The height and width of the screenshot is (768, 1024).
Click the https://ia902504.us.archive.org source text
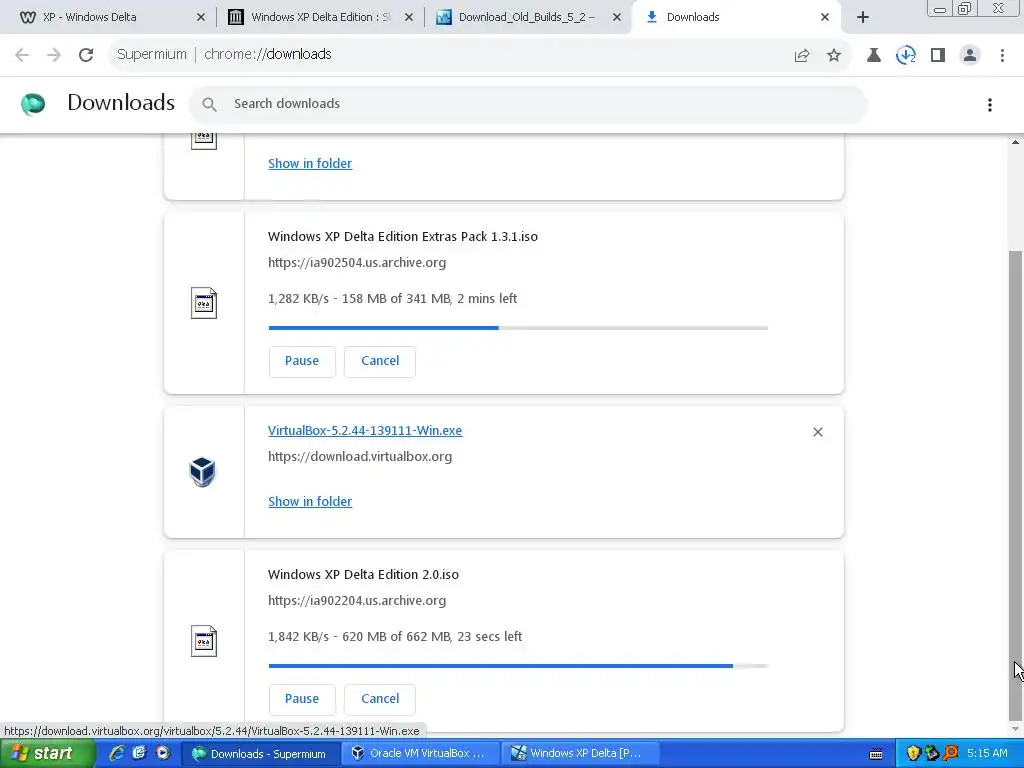(357, 263)
